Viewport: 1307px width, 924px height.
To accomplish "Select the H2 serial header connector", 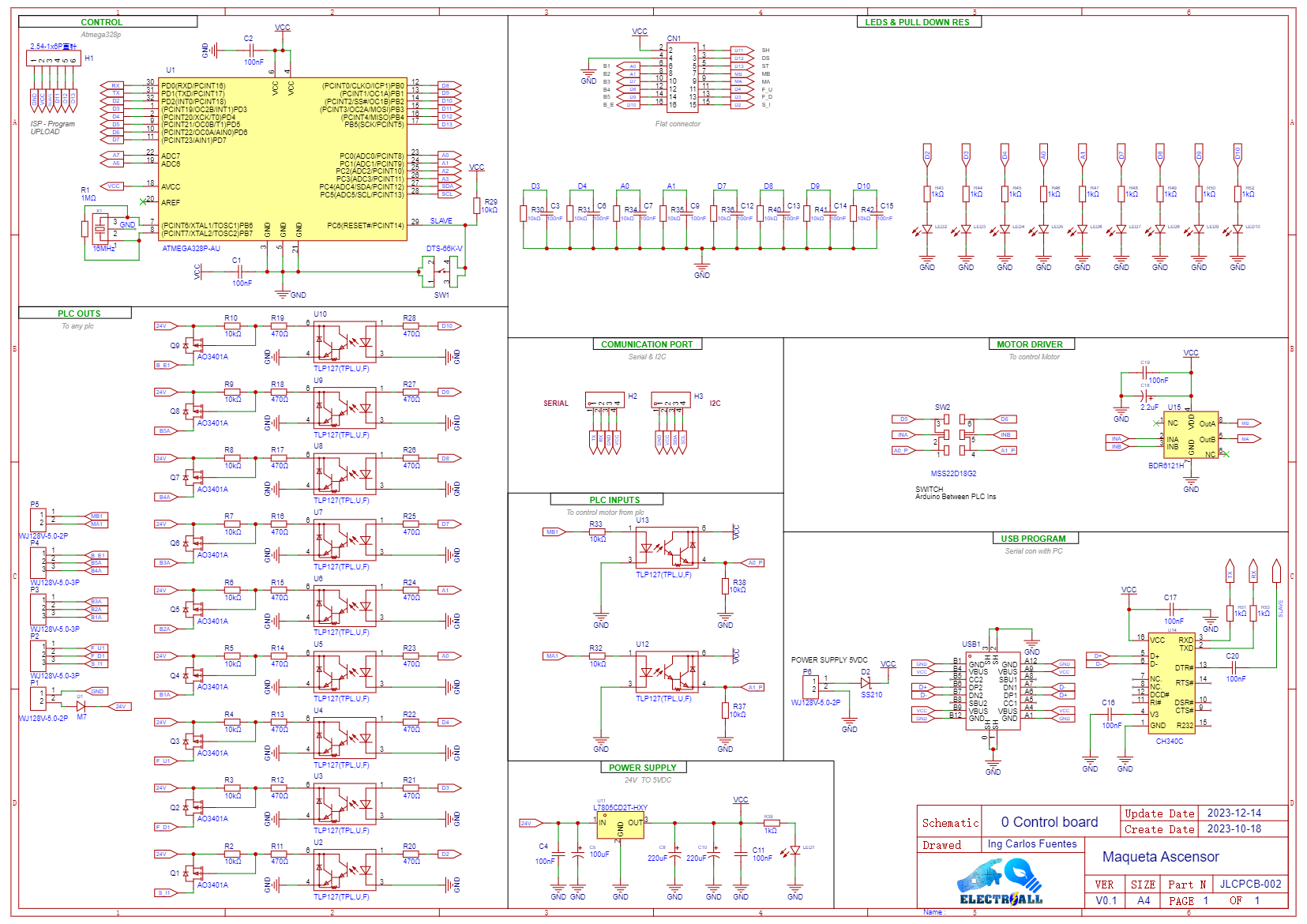I will [605, 401].
